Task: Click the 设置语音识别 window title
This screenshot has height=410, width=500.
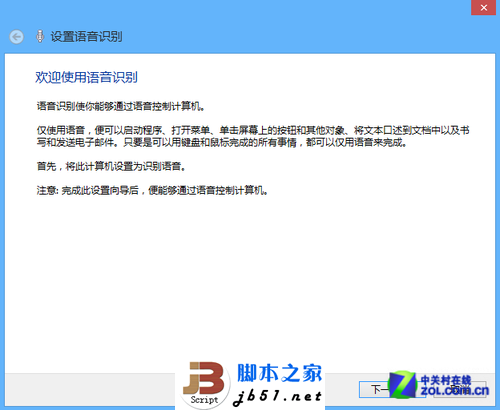Action: pyautogui.click(x=86, y=37)
